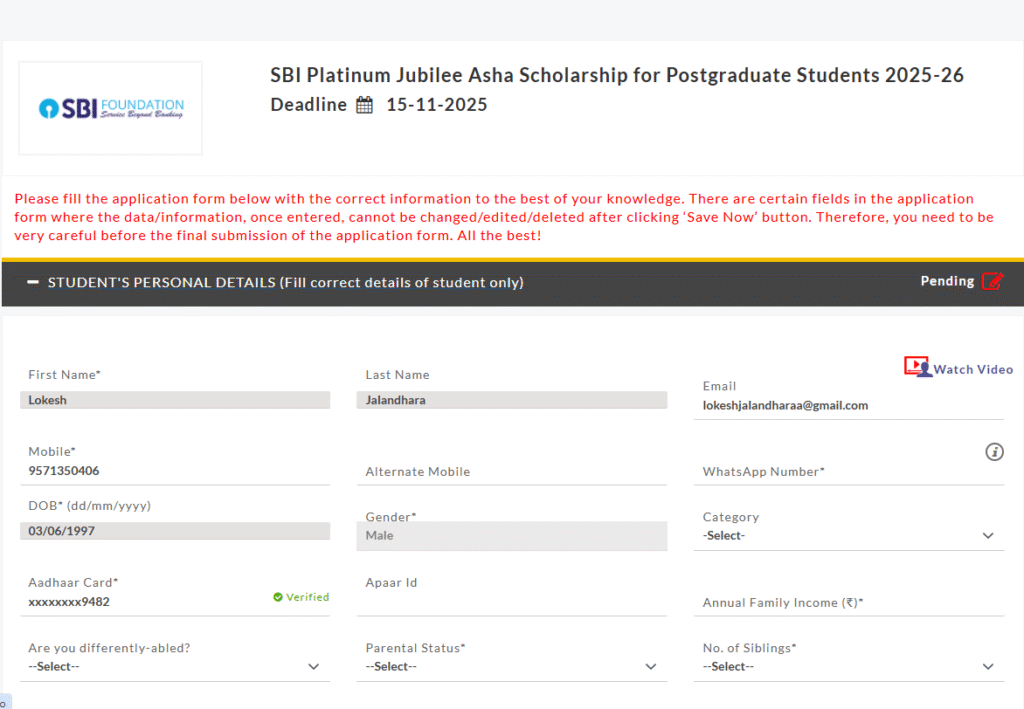Screen dimensions: 1024x709
Task: Open the differently-abled dropdown
Action: tap(174, 666)
